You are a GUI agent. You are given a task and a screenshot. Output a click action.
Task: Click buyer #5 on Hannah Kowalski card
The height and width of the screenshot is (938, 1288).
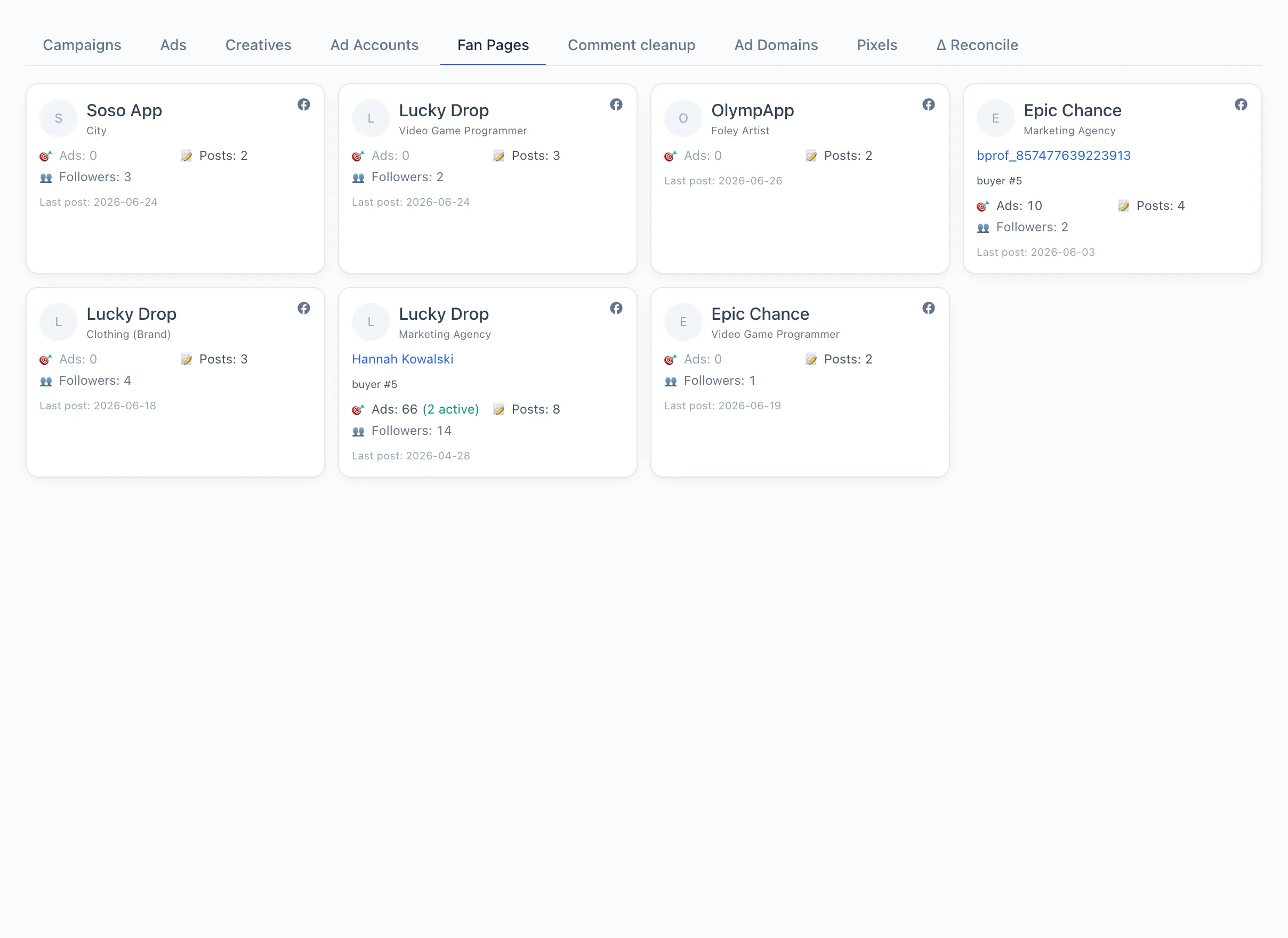click(x=374, y=384)
